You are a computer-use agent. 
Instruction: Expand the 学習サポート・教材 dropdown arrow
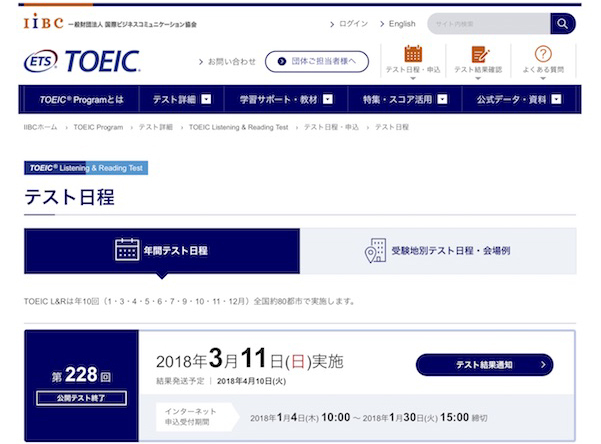328,99
